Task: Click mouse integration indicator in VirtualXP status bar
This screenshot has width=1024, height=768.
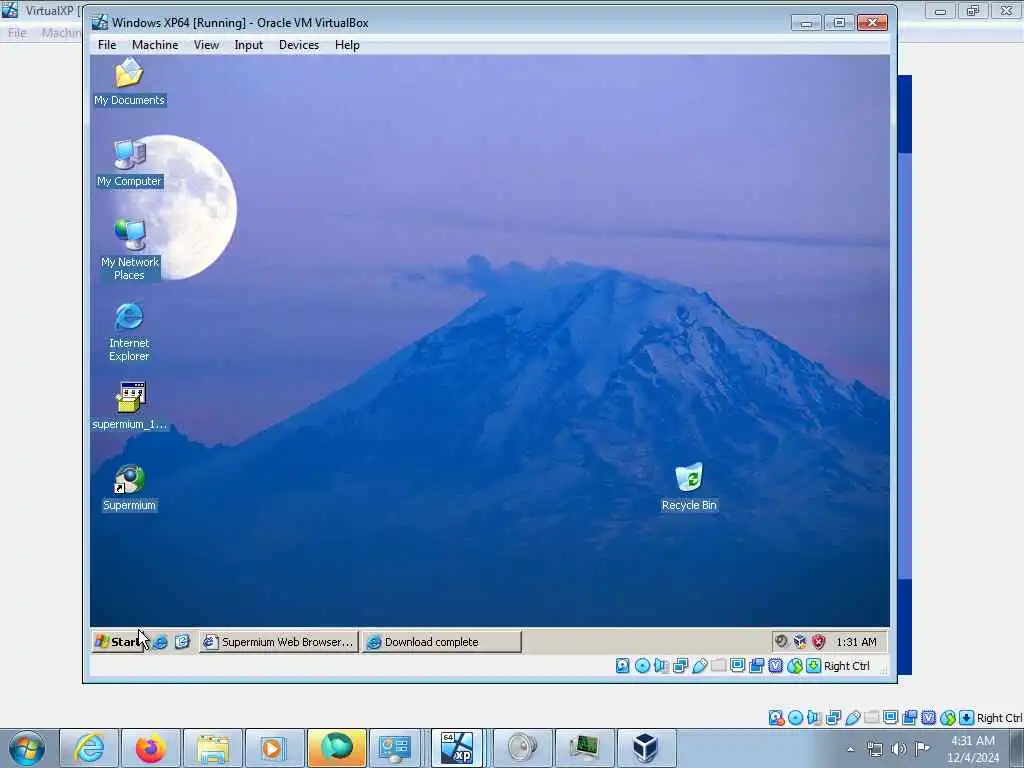Action: click(948, 718)
